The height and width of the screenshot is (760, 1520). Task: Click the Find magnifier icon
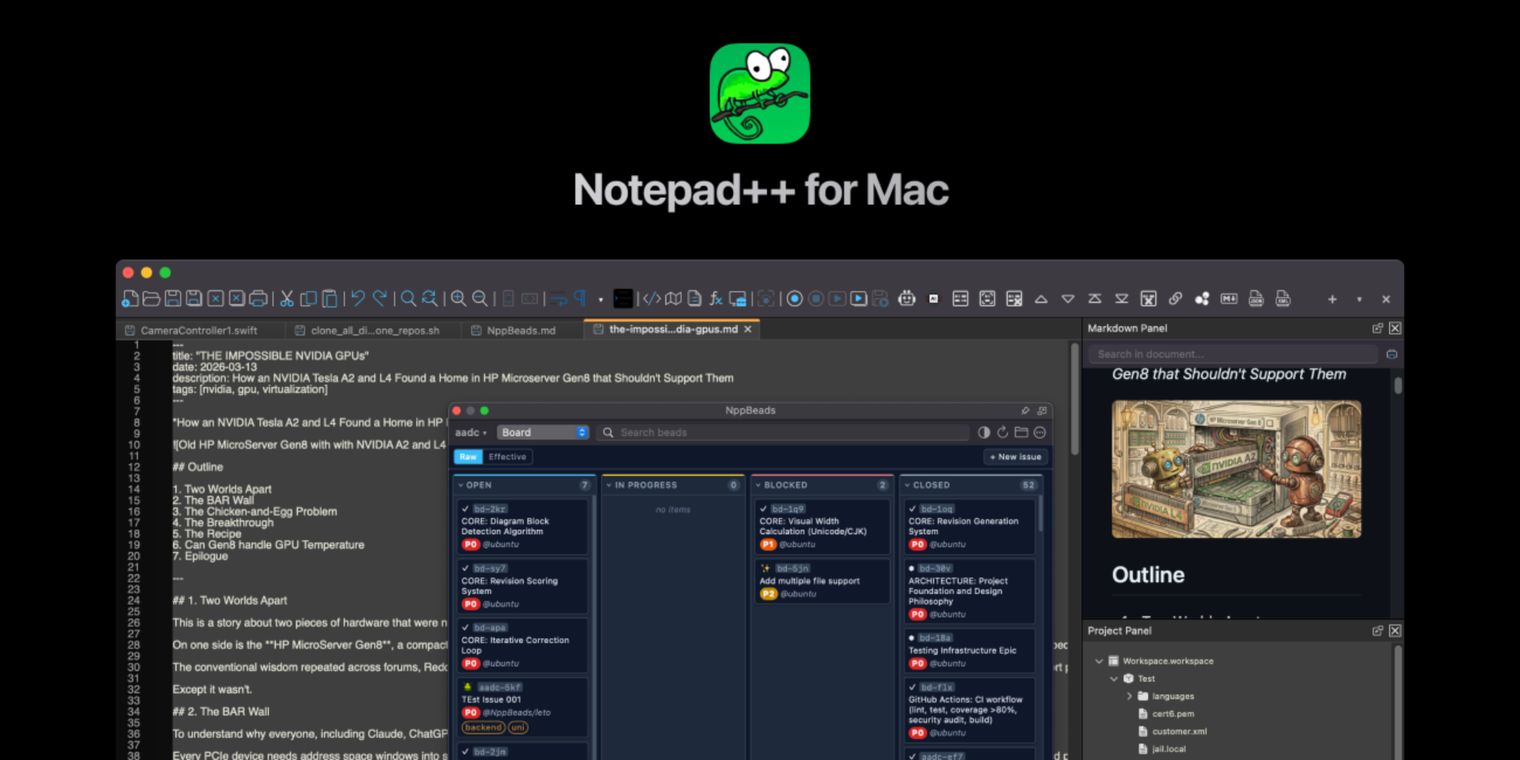coord(408,298)
